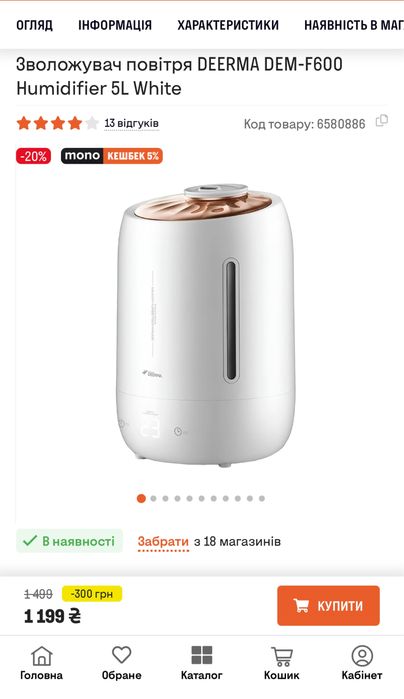Switch to the Огляд tab
The width and height of the screenshot is (404, 699).
coord(34,25)
